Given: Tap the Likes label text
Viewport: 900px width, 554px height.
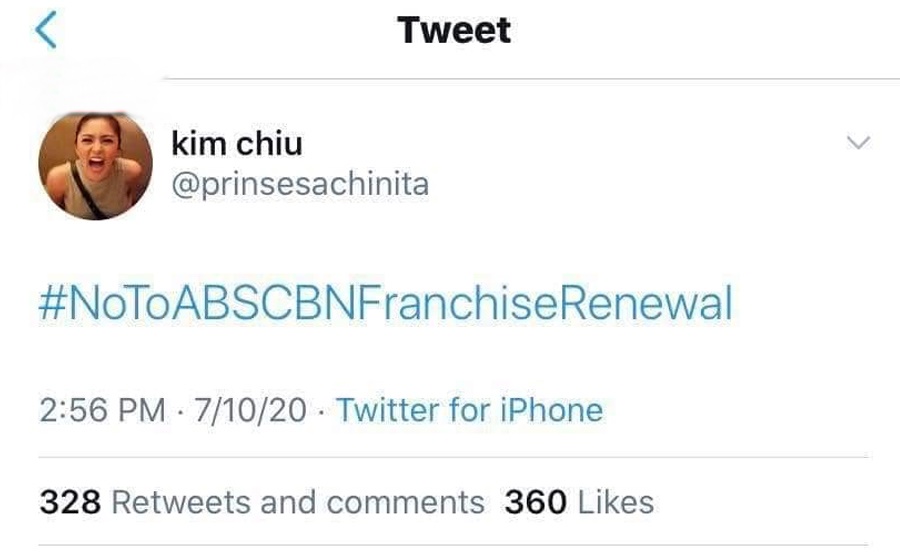Looking at the screenshot, I should click(616, 502).
